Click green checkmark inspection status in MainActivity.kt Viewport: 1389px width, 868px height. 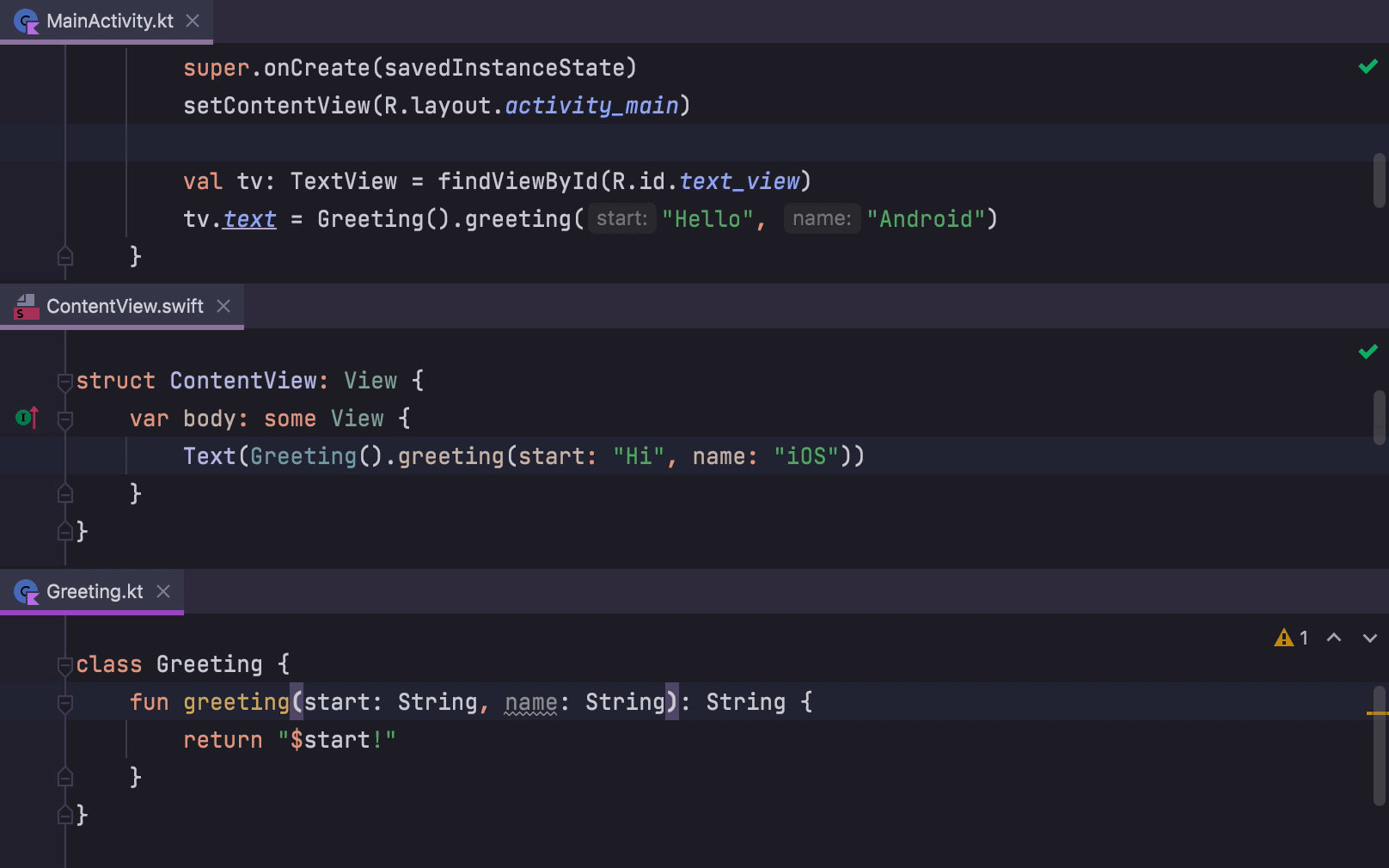(1368, 66)
